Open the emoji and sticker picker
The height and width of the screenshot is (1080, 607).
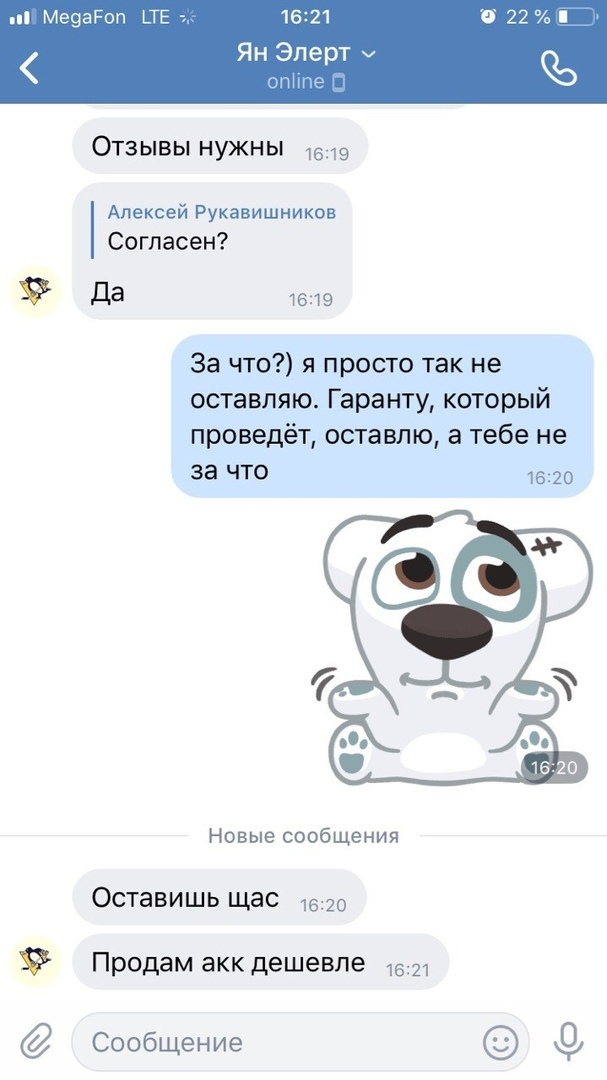[x=500, y=1042]
